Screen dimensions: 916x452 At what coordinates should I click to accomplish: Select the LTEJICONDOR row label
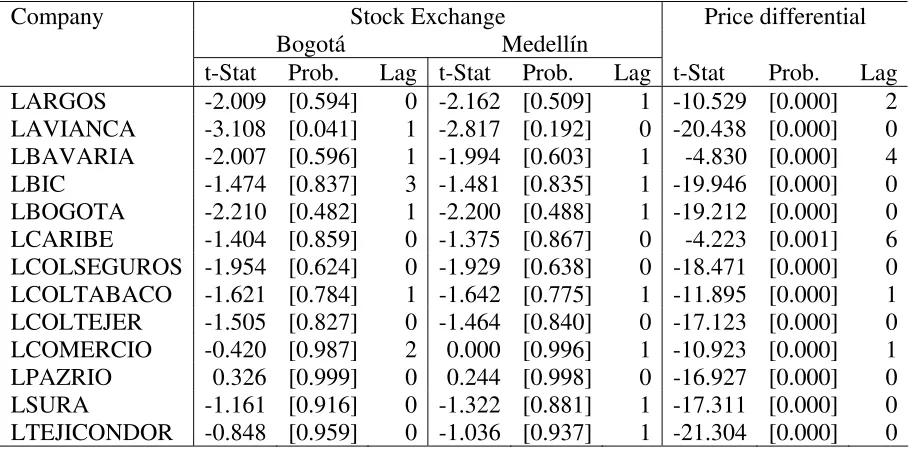point(92,433)
